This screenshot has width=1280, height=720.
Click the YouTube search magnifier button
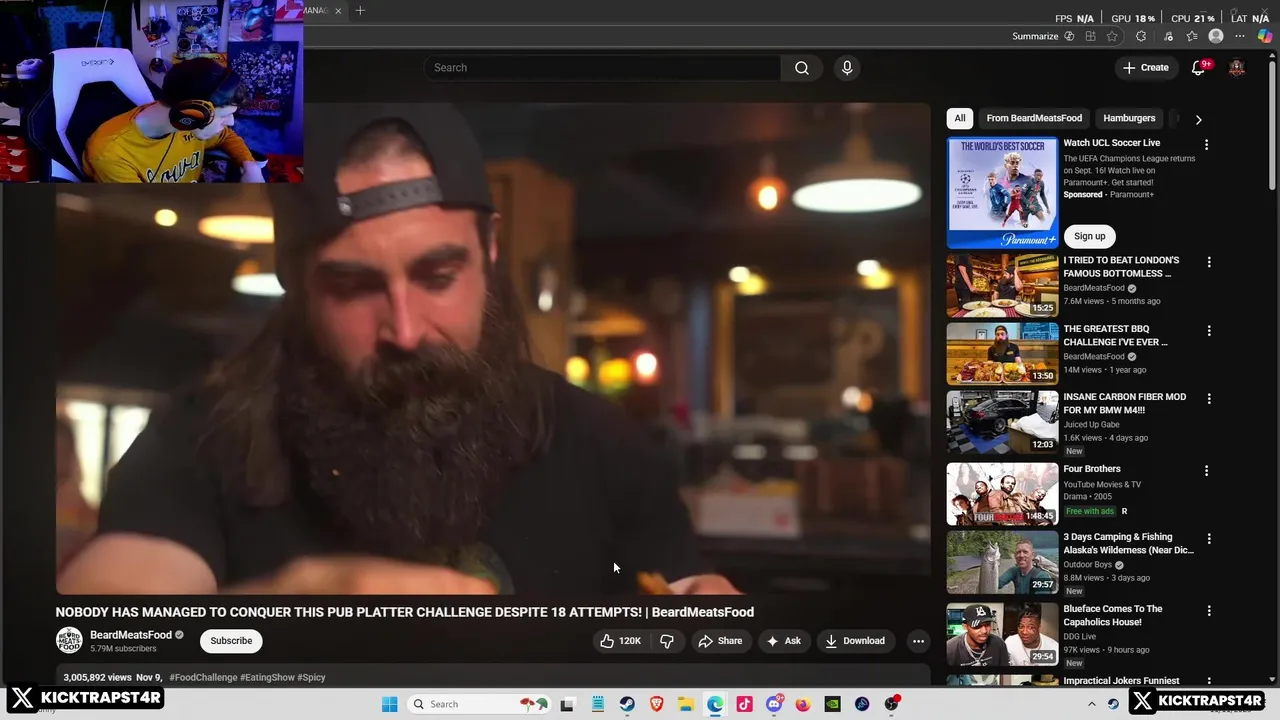801,68
